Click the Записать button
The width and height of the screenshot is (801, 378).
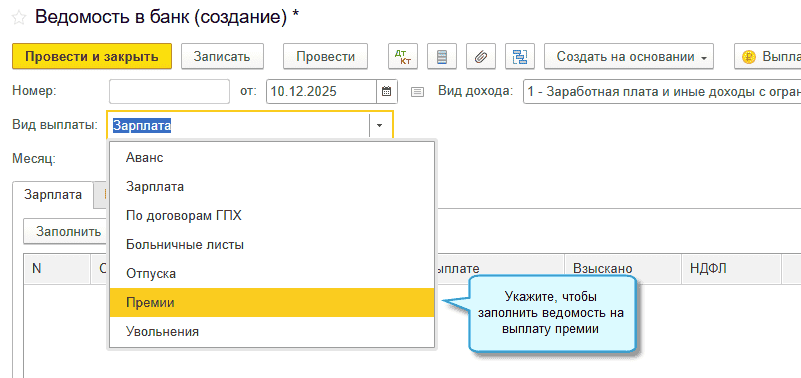coord(222,56)
